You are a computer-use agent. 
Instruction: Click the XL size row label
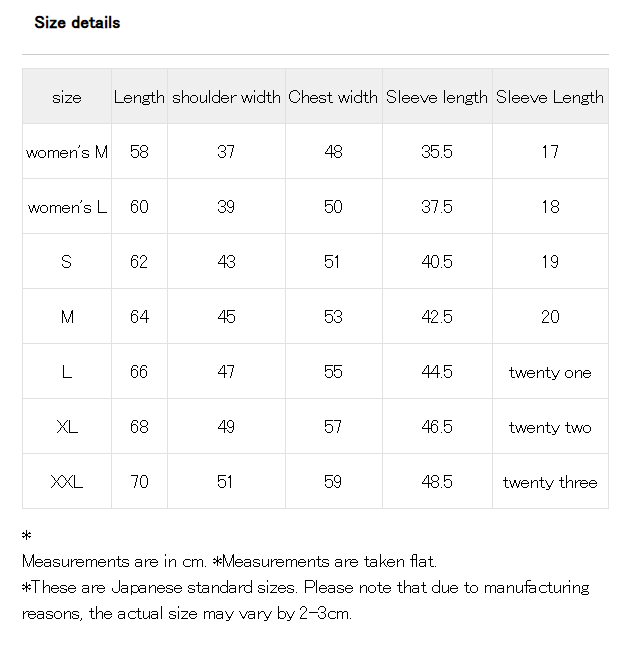pos(67,427)
